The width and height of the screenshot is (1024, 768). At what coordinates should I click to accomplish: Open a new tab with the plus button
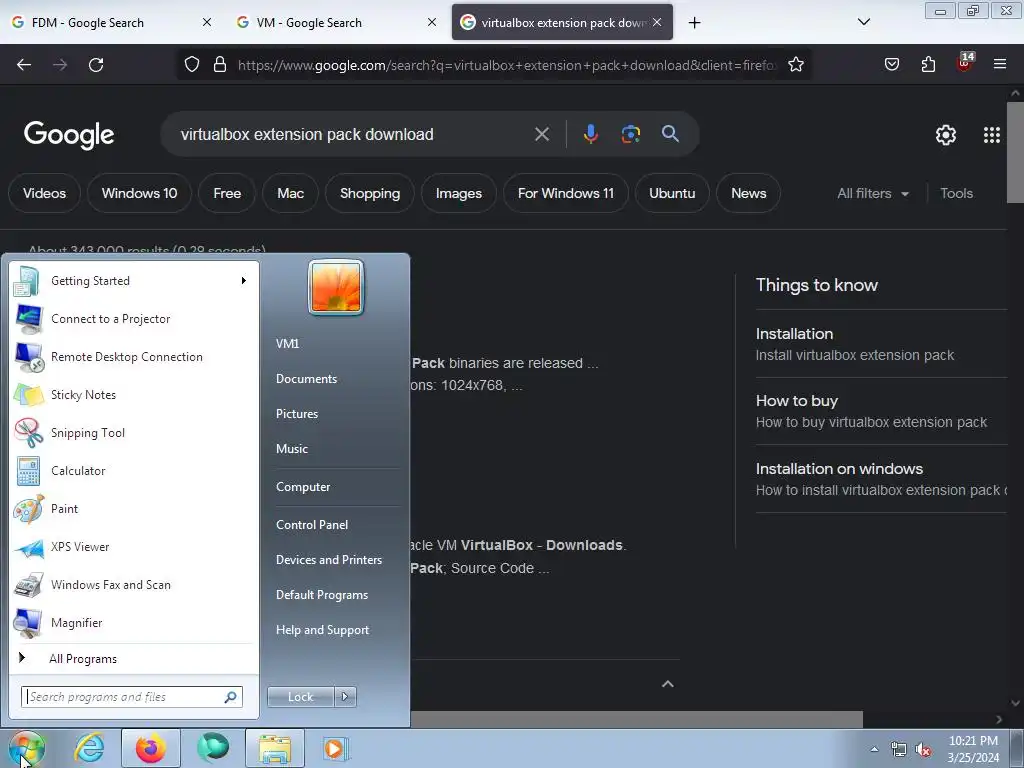694,23
